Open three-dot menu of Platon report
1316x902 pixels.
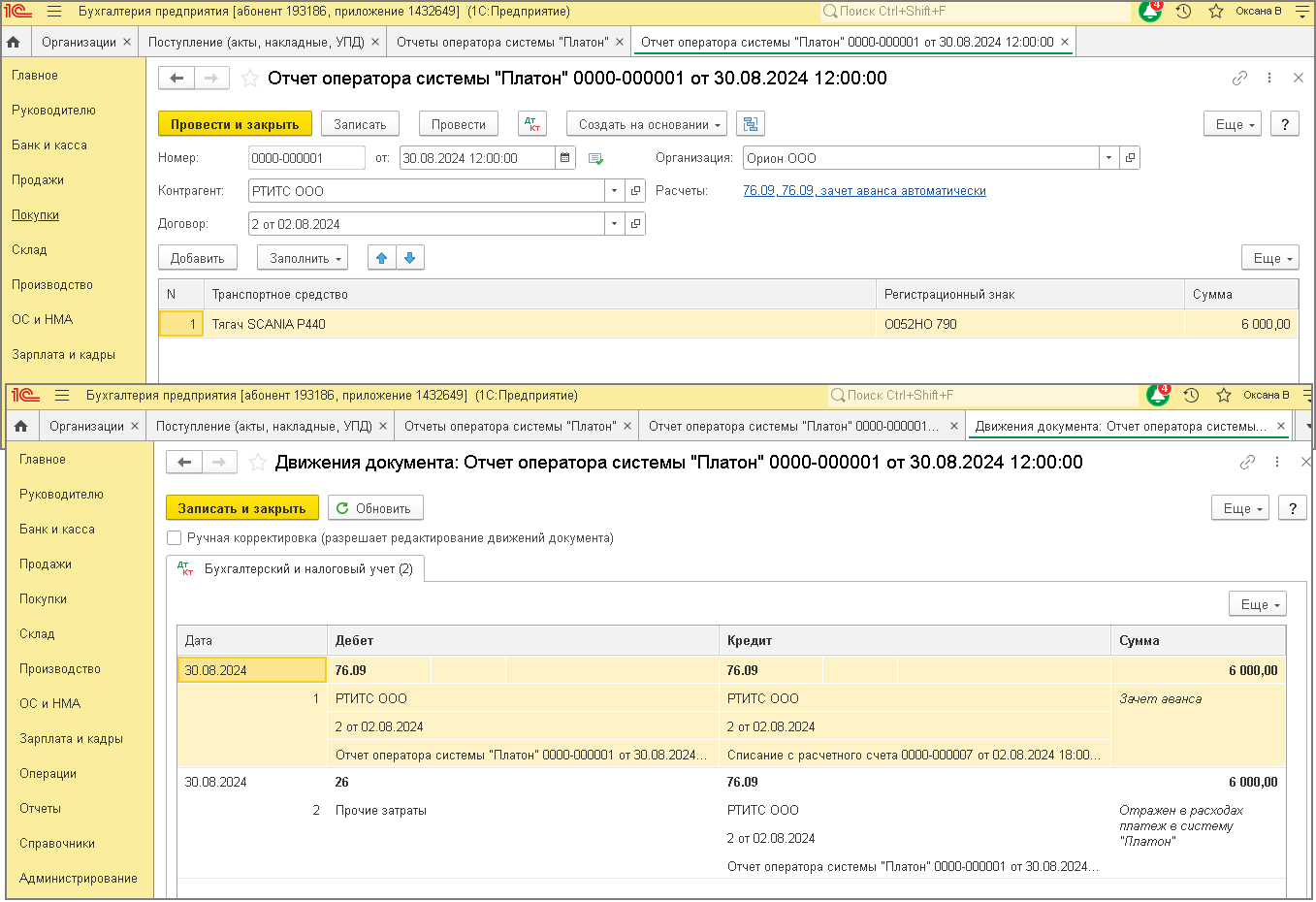pyautogui.click(x=1269, y=79)
